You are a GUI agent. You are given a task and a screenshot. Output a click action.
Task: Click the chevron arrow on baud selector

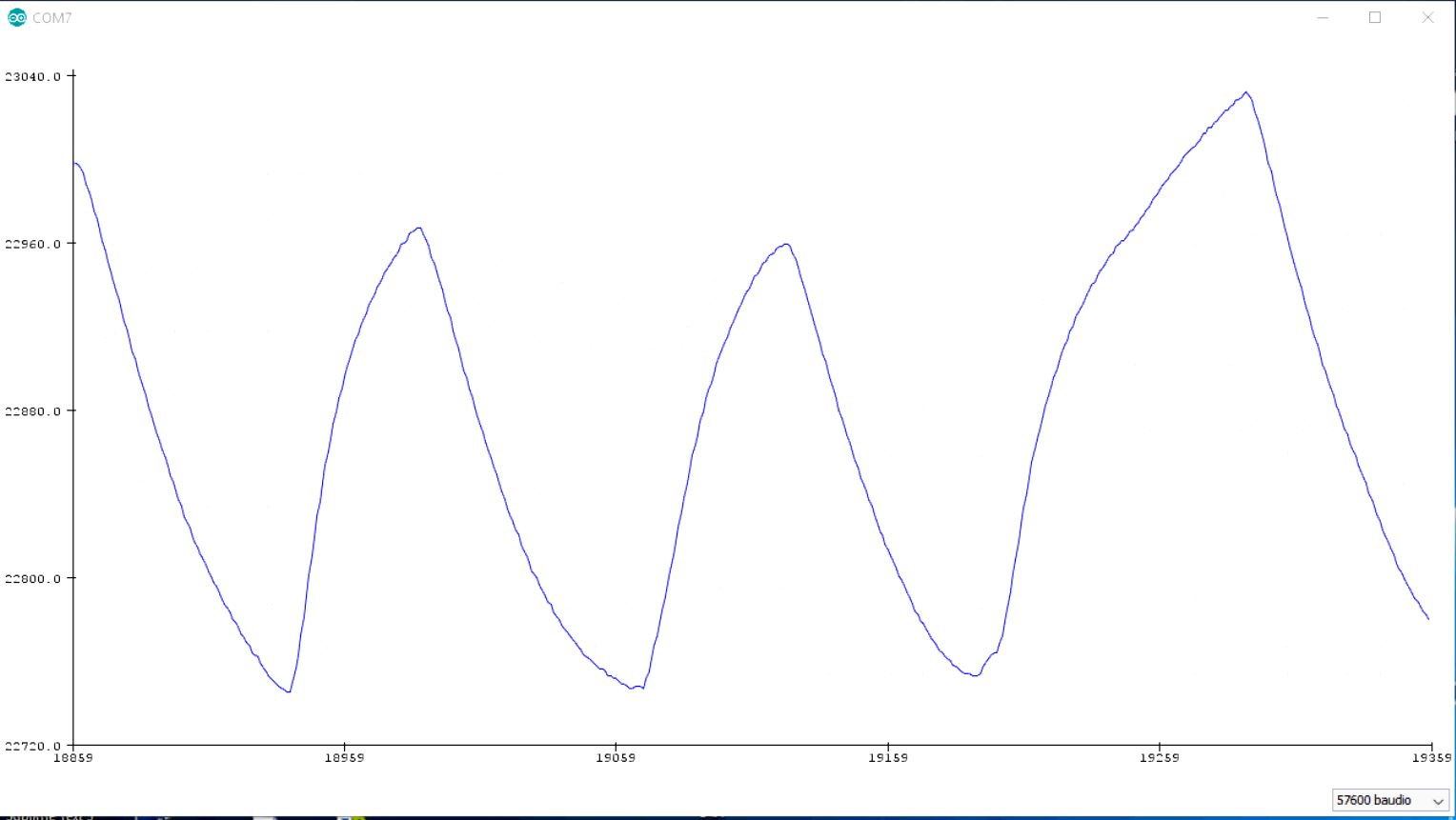point(1438,801)
